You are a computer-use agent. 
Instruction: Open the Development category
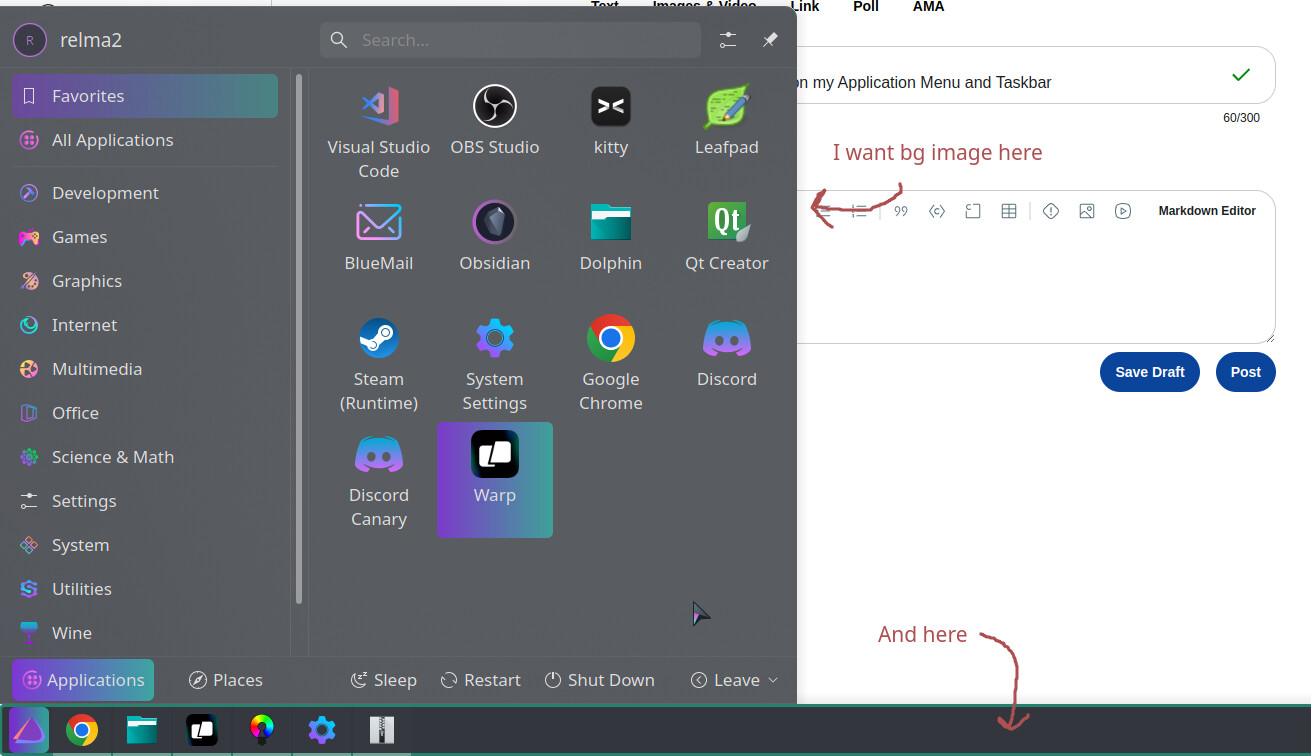(x=145, y=193)
